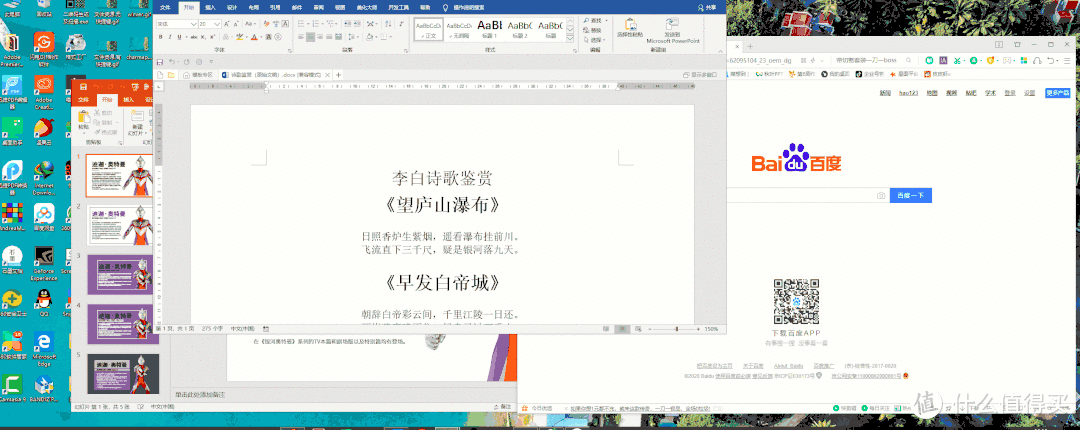Click the blue more products button on Baidu
This screenshot has width=1080, height=430.
pos(1057,93)
